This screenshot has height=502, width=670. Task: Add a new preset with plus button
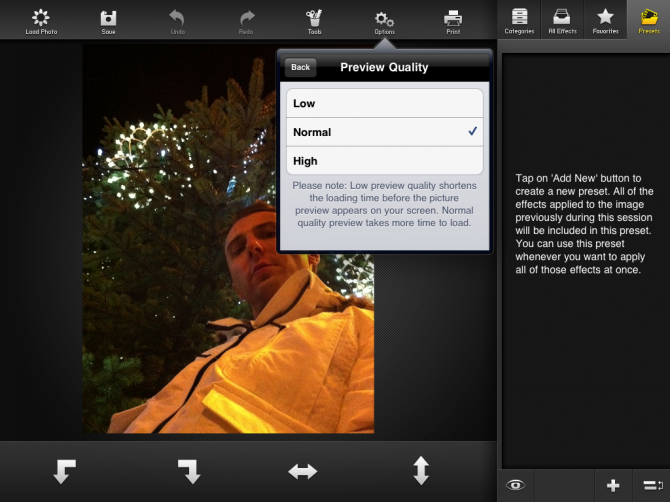[x=613, y=485]
